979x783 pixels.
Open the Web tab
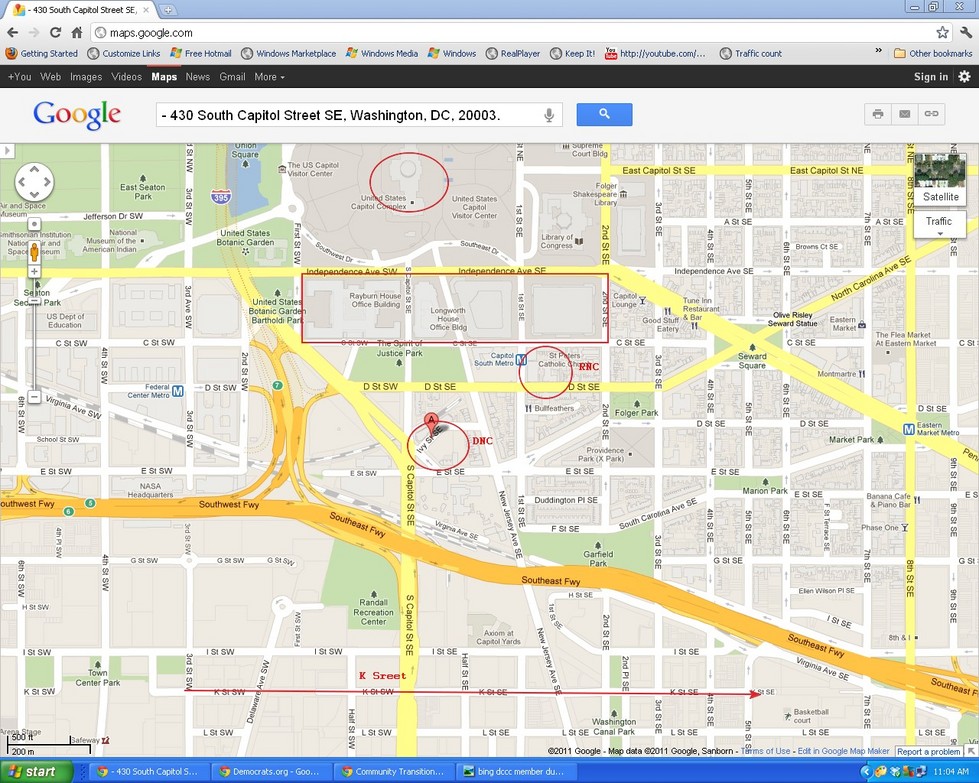pyautogui.click(x=50, y=76)
